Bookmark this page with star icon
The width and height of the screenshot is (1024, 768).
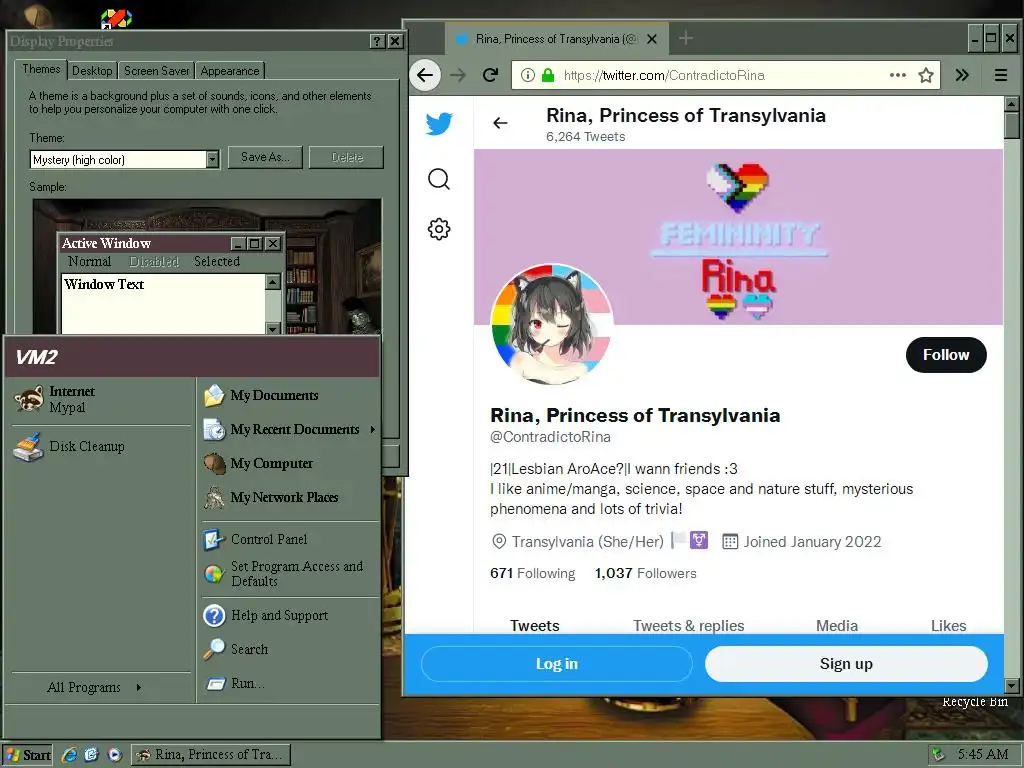(925, 75)
